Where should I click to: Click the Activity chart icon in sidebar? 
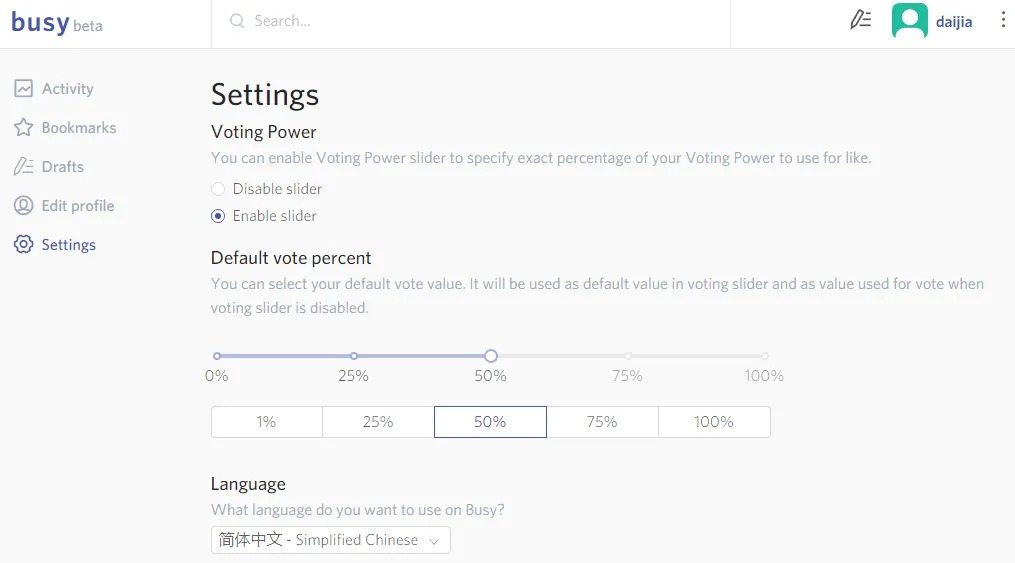pos(23,89)
